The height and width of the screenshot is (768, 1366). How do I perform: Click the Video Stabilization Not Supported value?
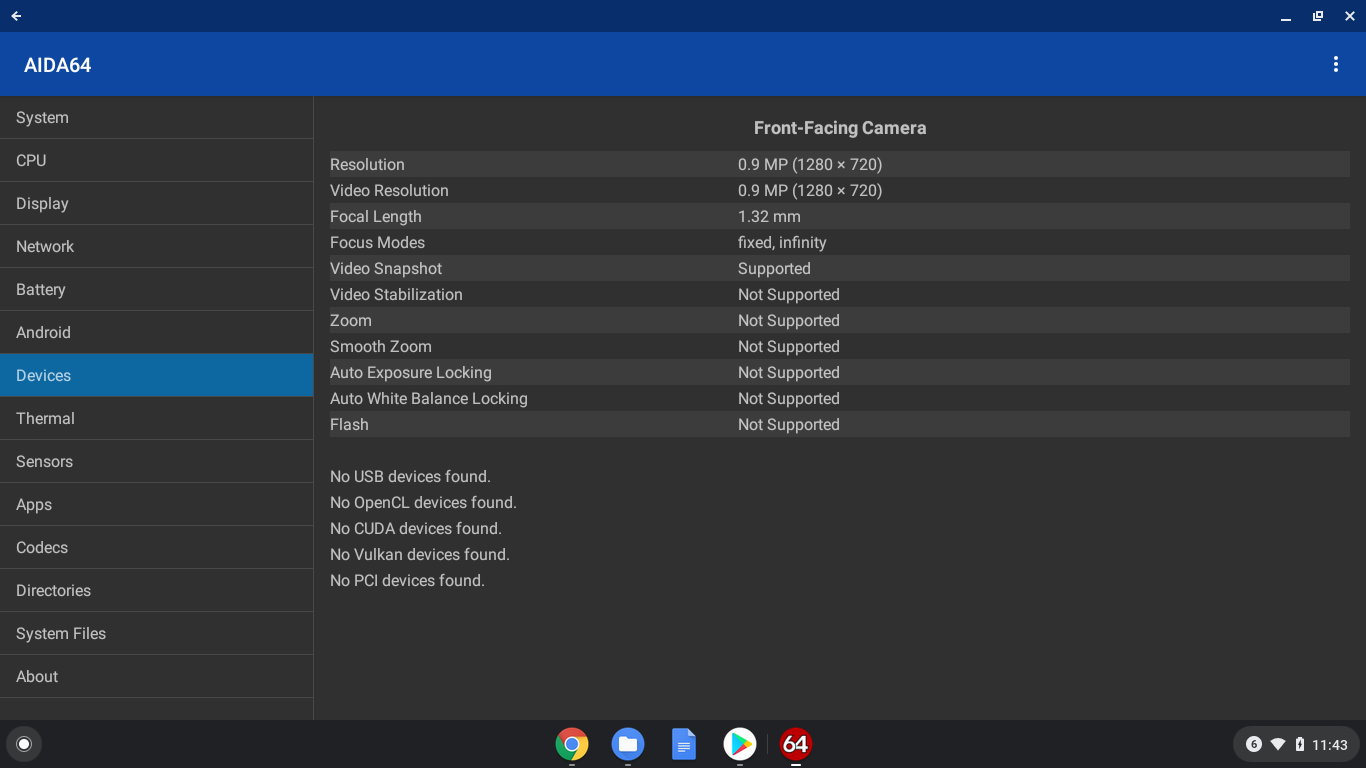pos(789,294)
